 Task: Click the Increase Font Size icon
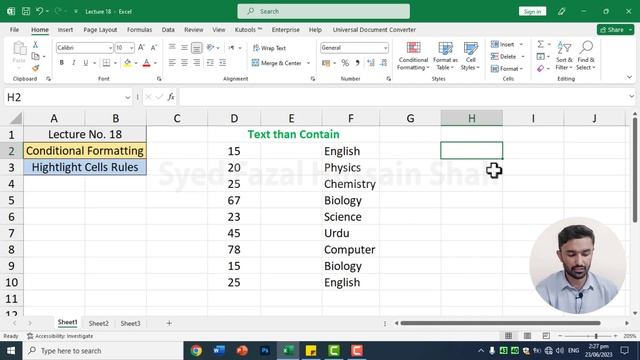click(x=141, y=48)
